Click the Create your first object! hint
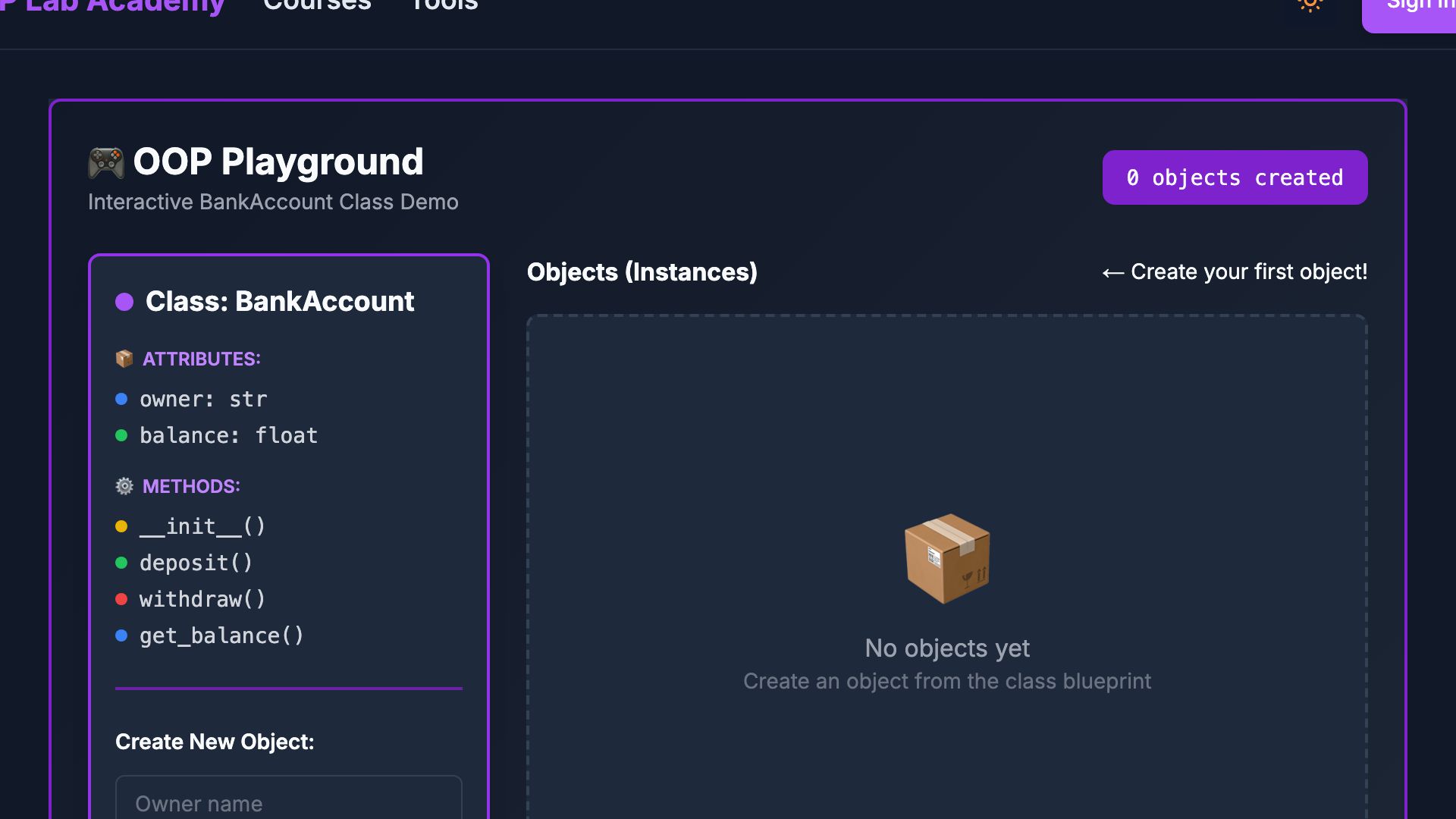 click(1235, 271)
